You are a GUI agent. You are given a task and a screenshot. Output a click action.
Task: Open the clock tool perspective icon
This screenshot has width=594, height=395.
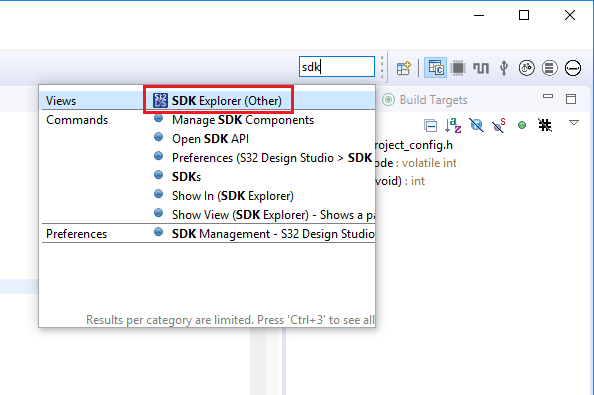[x=527, y=68]
